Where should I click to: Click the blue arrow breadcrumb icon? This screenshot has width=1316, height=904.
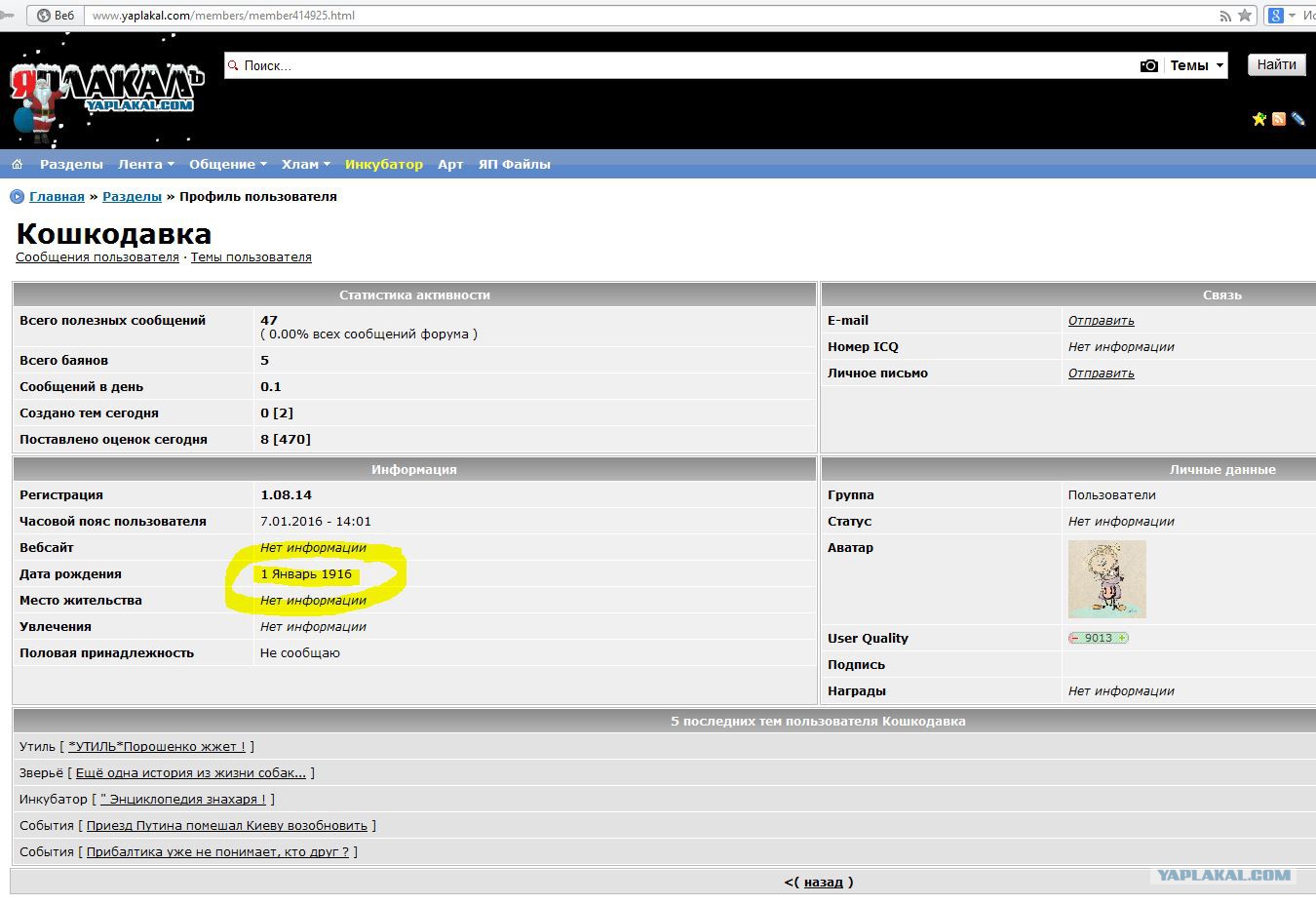click(17, 197)
